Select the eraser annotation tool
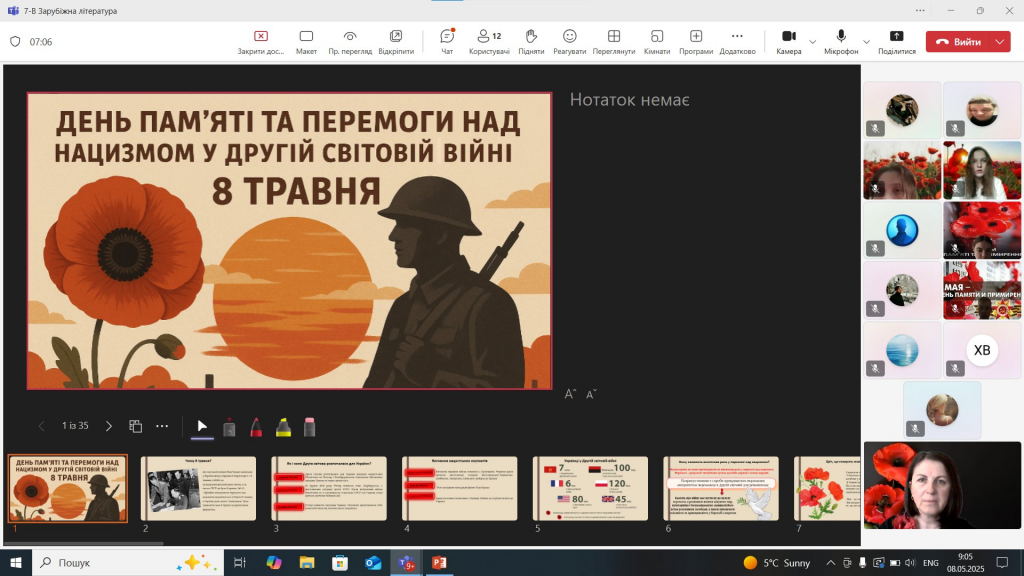 [x=311, y=426]
